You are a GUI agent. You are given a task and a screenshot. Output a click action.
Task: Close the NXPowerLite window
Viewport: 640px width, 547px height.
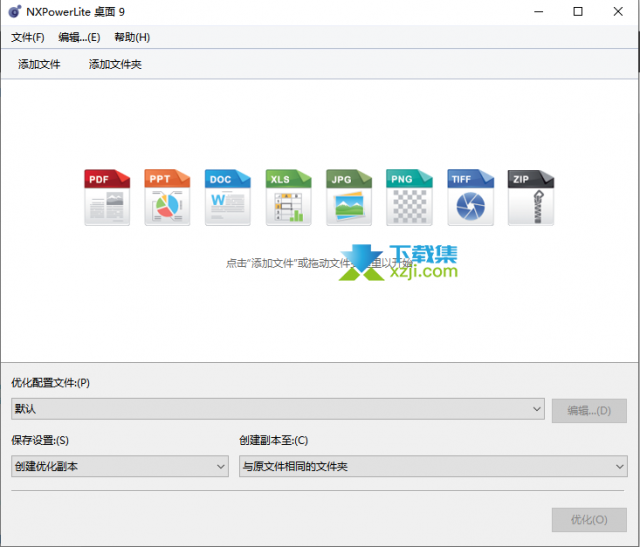point(618,12)
